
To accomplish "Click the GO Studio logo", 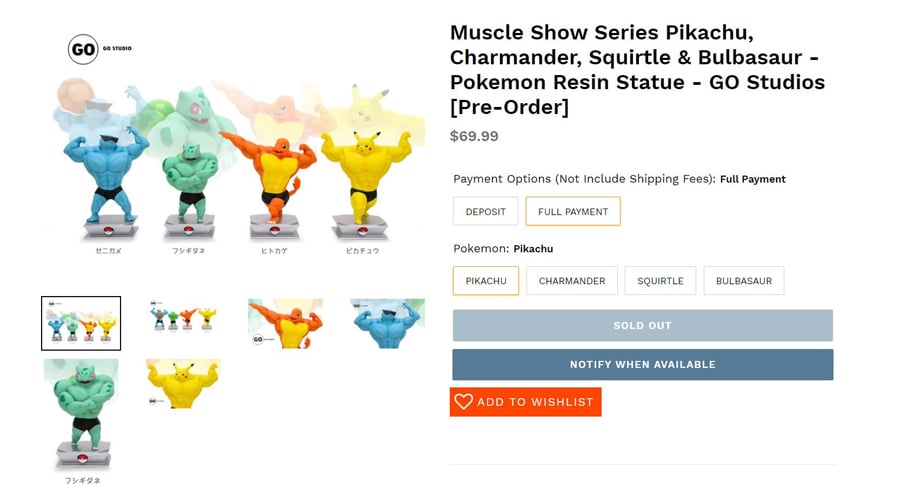I will click(x=83, y=48).
